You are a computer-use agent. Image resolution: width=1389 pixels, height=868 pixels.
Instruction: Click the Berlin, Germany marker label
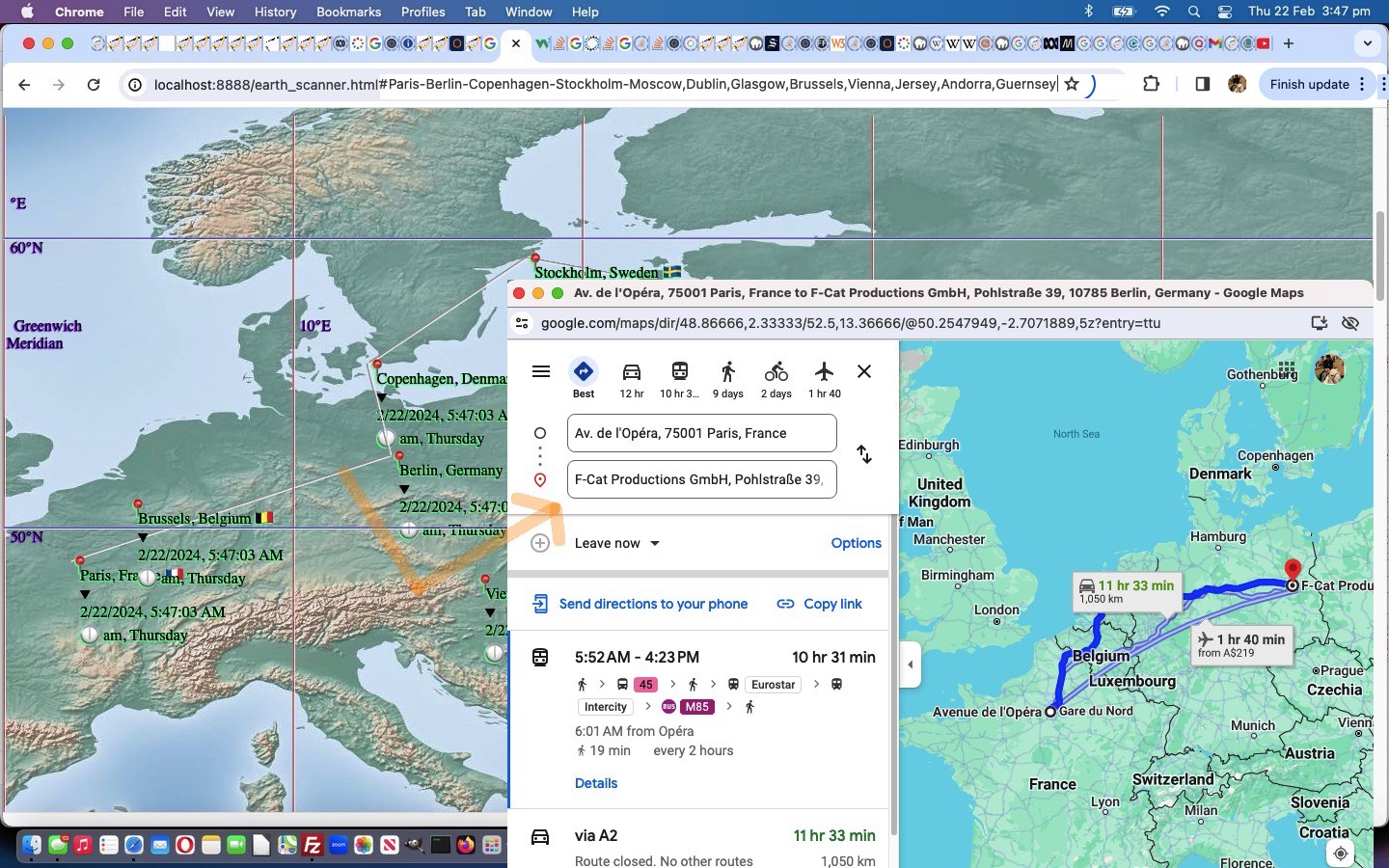[450, 470]
